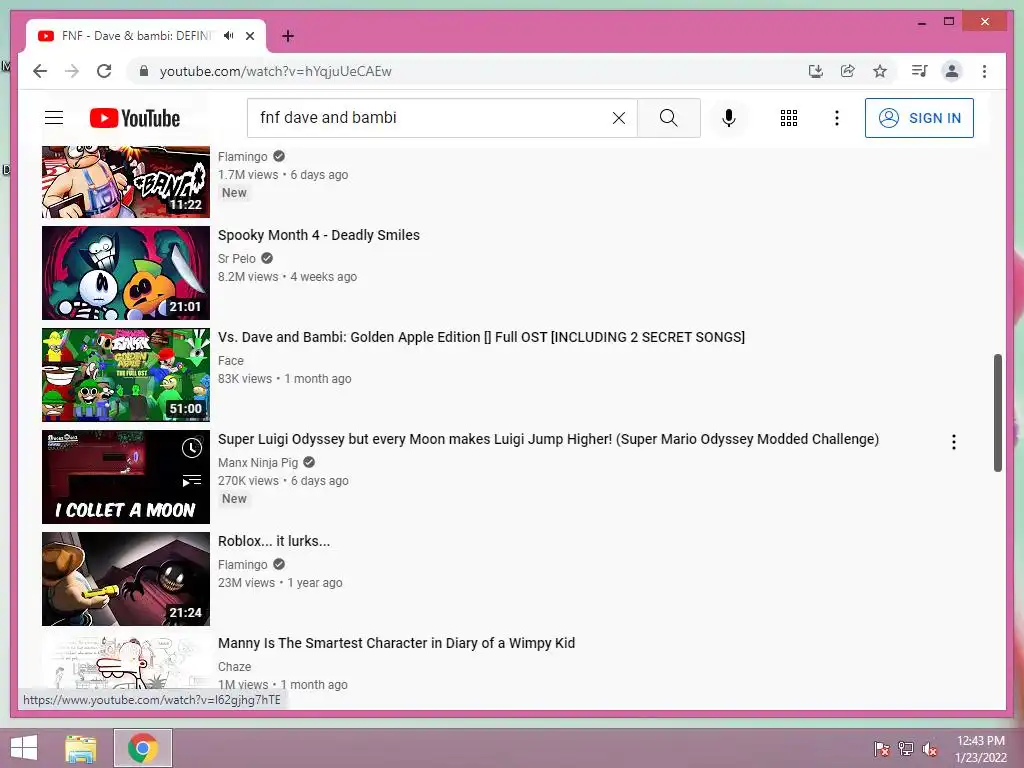This screenshot has width=1024, height=768.
Task: Open the three-dot action menu for Super Luigi video
Action: (953, 442)
